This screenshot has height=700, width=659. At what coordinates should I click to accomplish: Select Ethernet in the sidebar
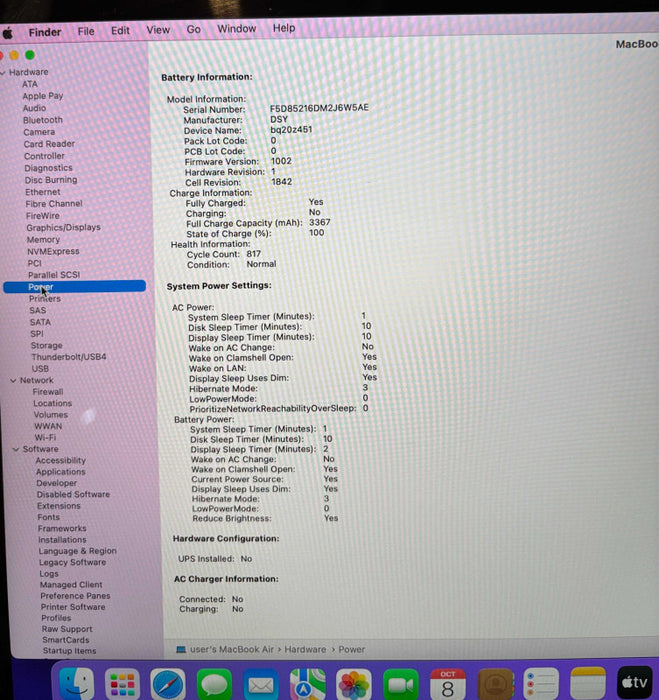point(42,192)
